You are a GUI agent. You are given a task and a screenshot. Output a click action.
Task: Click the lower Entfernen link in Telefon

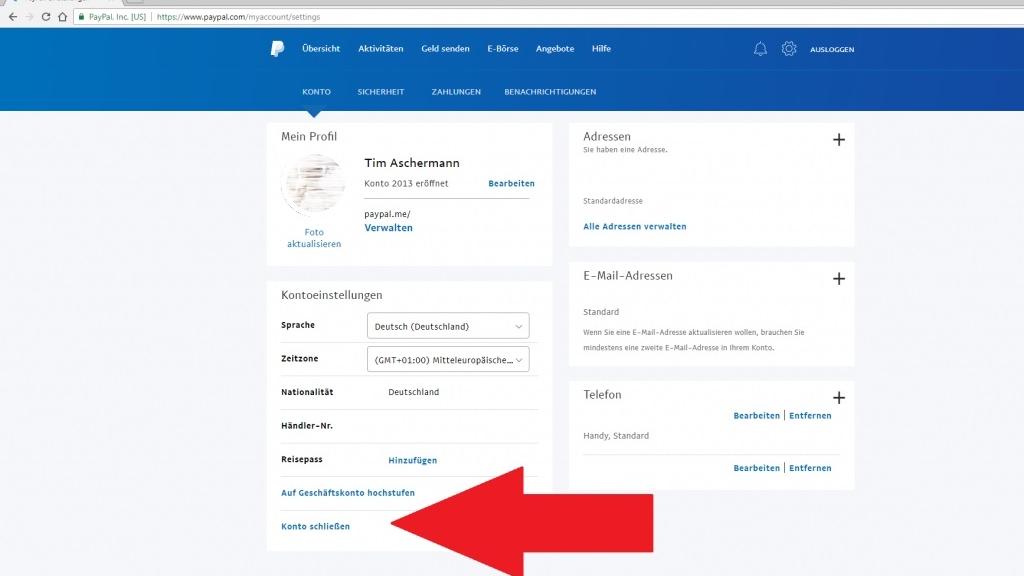810,468
